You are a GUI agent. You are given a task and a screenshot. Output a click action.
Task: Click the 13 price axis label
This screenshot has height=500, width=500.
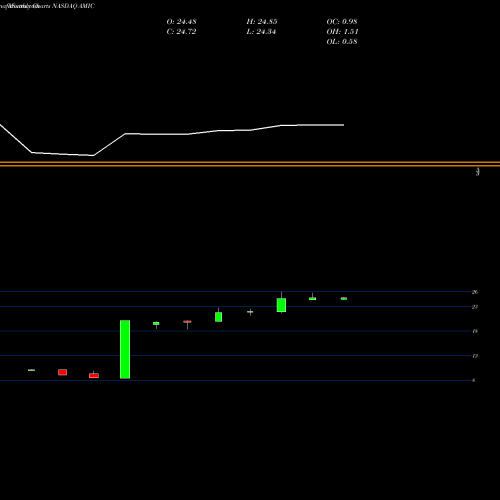(475, 356)
